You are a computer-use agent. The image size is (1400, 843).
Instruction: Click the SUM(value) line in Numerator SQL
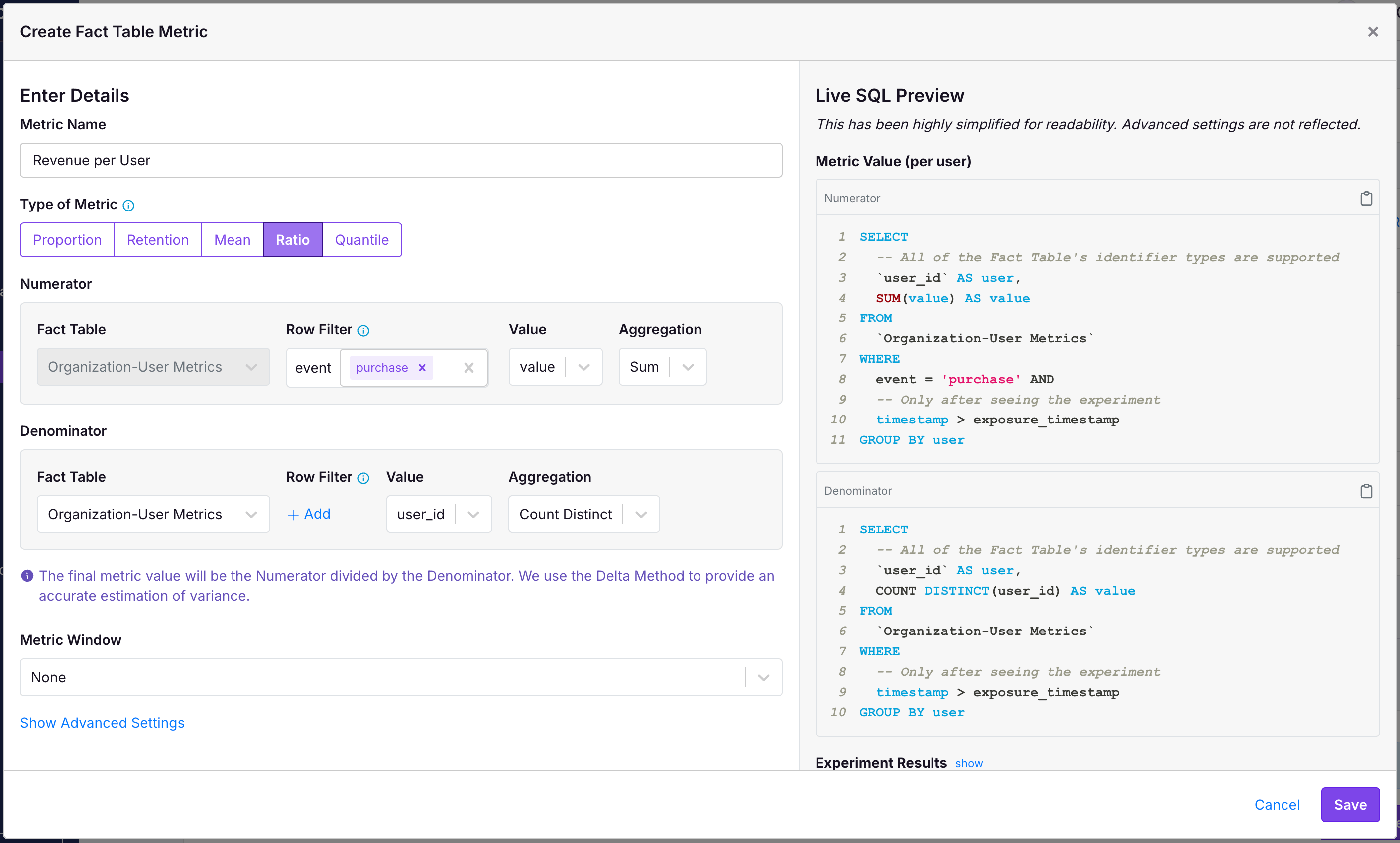coord(952,298)
